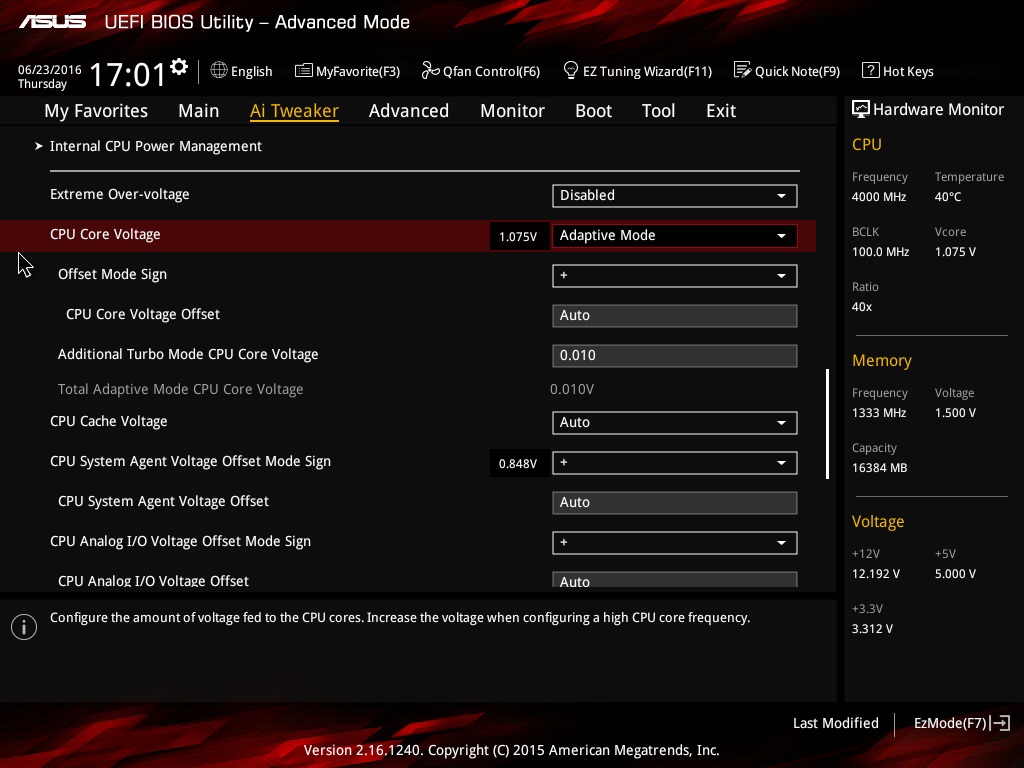Image resolution: width=1024 pixels, height=768 pixels.
Task: Switch to Main tab
Action: click(199, 111)
